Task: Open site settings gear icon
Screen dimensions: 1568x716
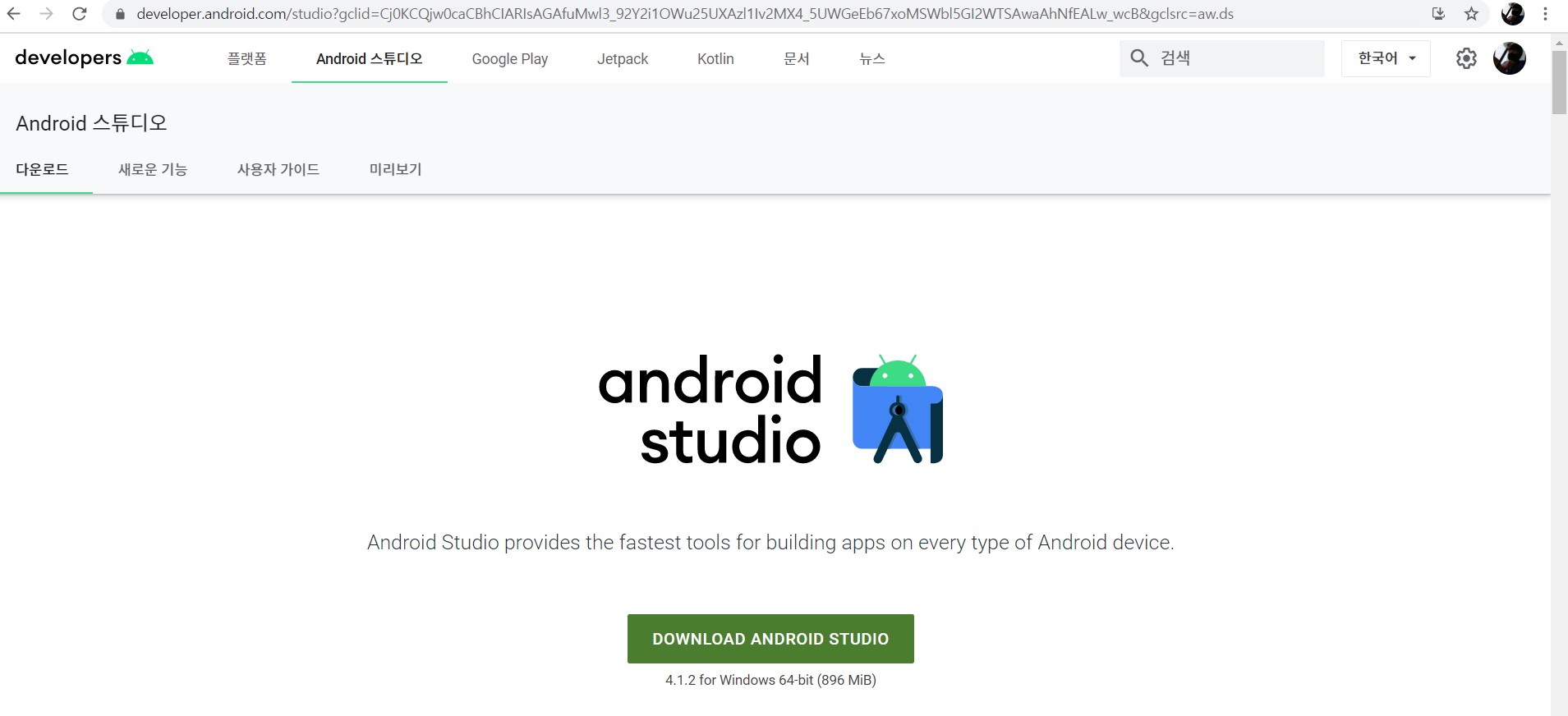Action: tap(1466, 58)
